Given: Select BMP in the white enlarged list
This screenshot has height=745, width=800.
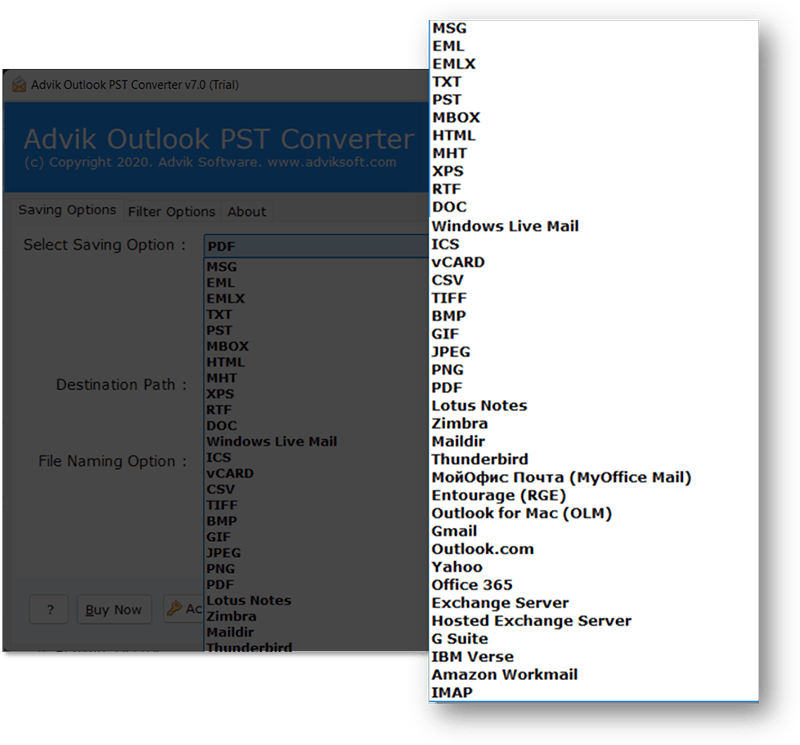Looking at the screenshot, I should 449,316.
